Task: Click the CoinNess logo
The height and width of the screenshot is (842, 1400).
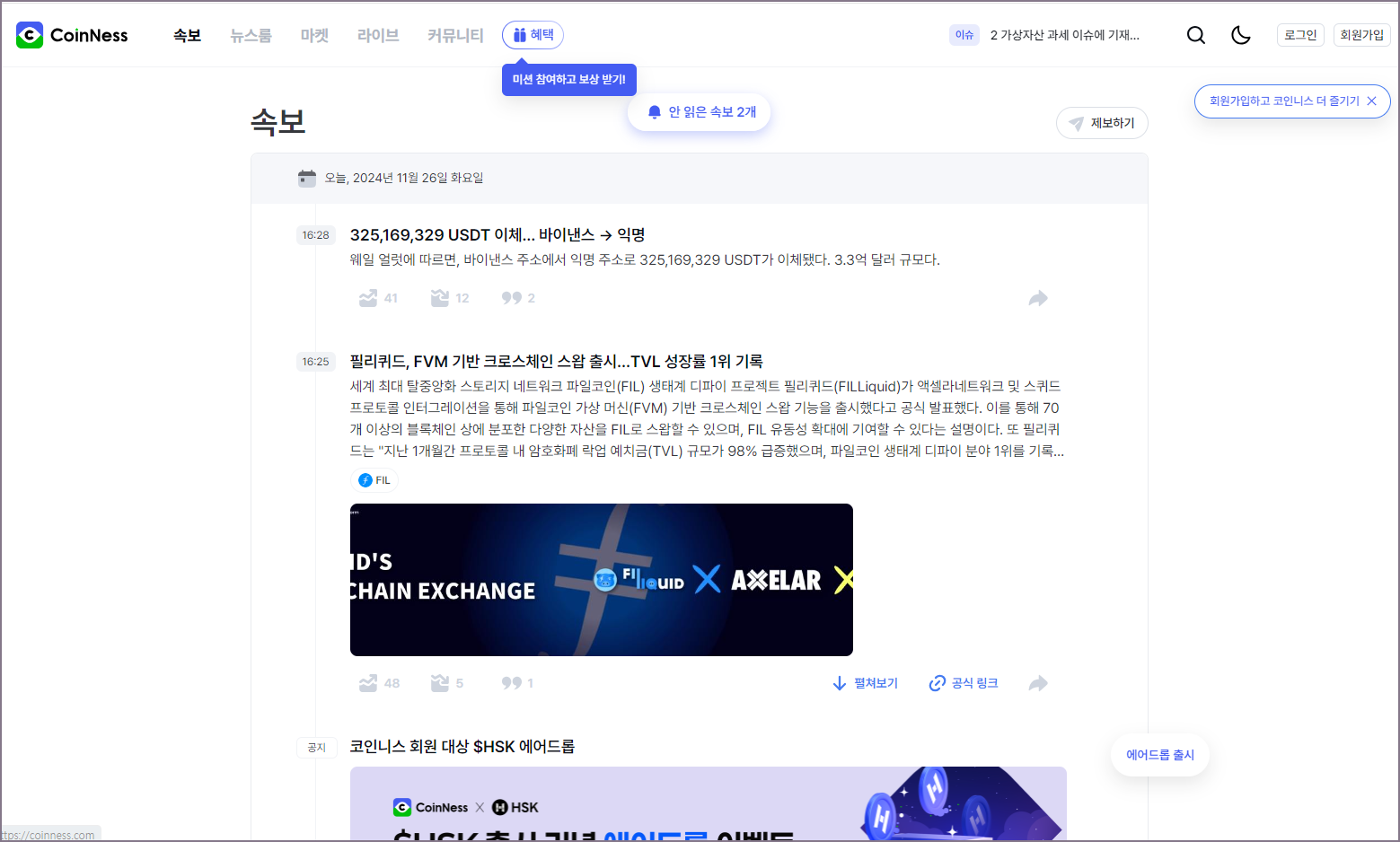Action: pyautogui.click(x=71, y=35)
